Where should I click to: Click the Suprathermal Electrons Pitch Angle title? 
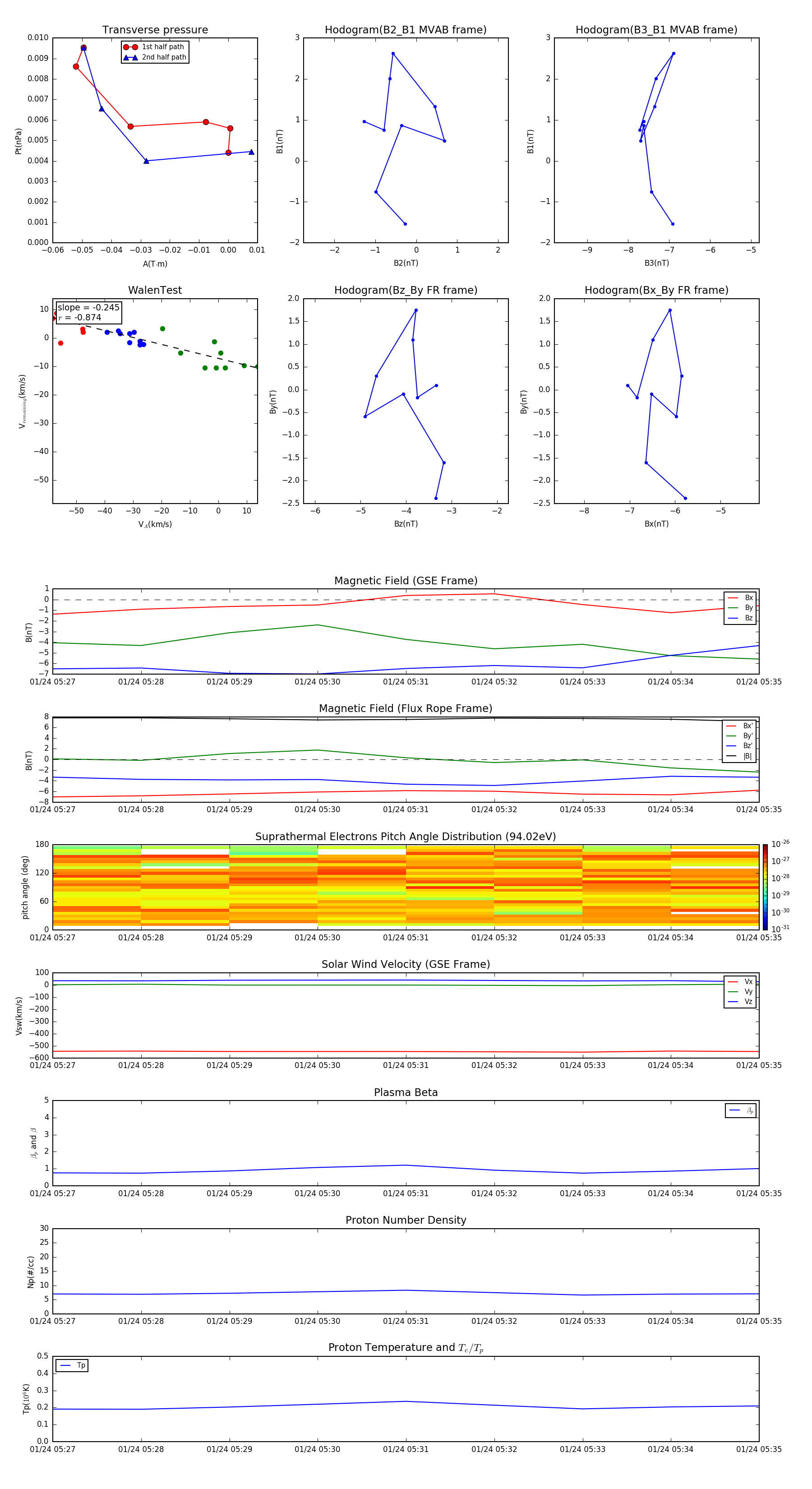[x=406, y=837]
